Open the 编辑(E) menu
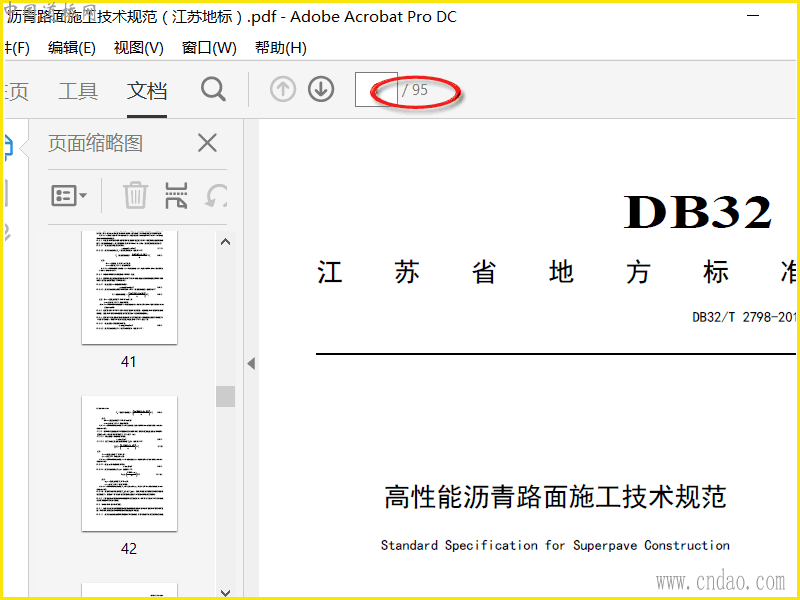The height and width of the screenshot is (600, 800). coord(71,48)
